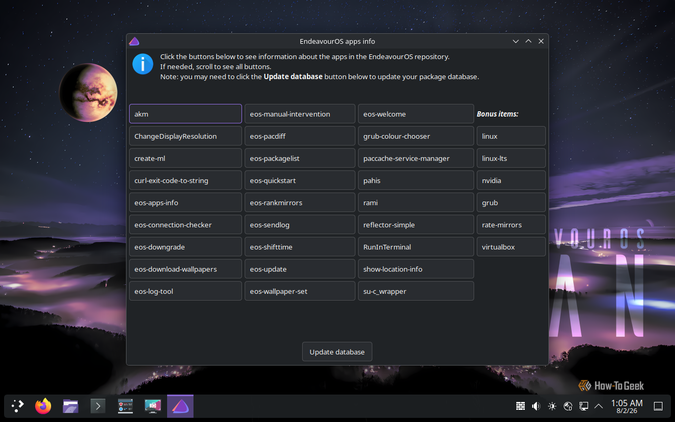Click the eos-rankmirrors button
This screenshot has width=675, height=422.
(300, 203)
